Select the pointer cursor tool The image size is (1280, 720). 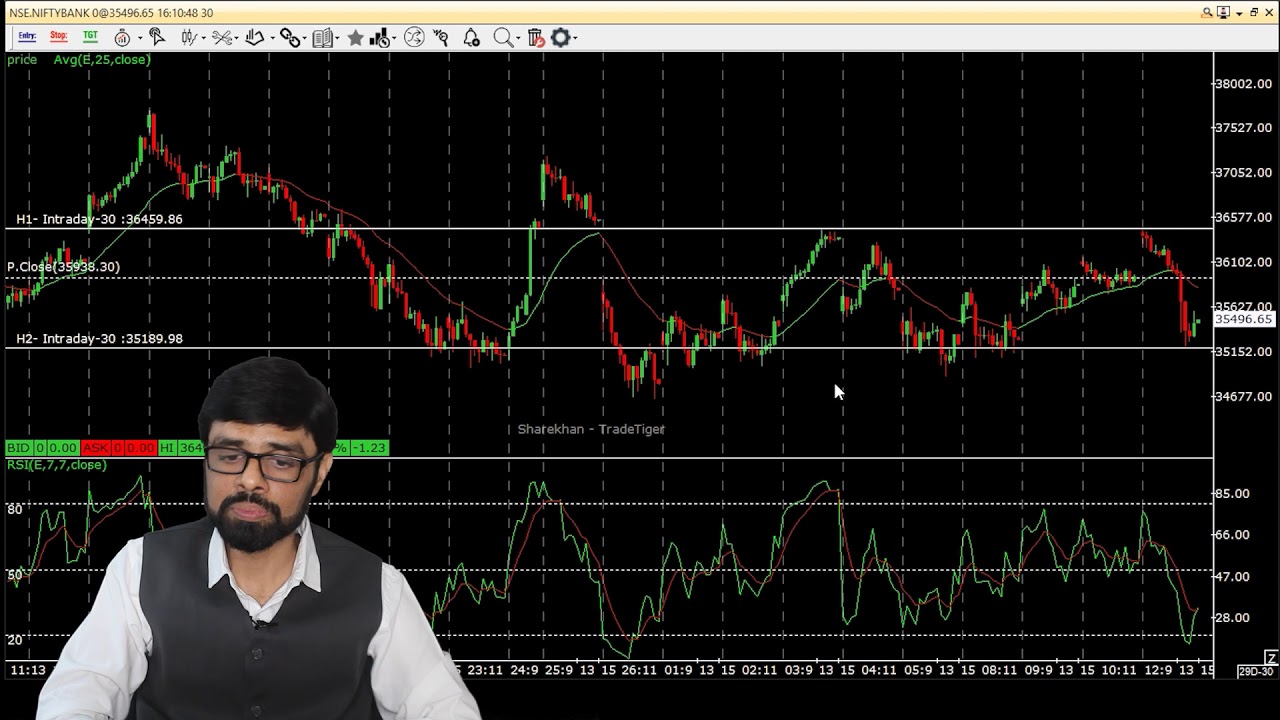click(157, 37)
